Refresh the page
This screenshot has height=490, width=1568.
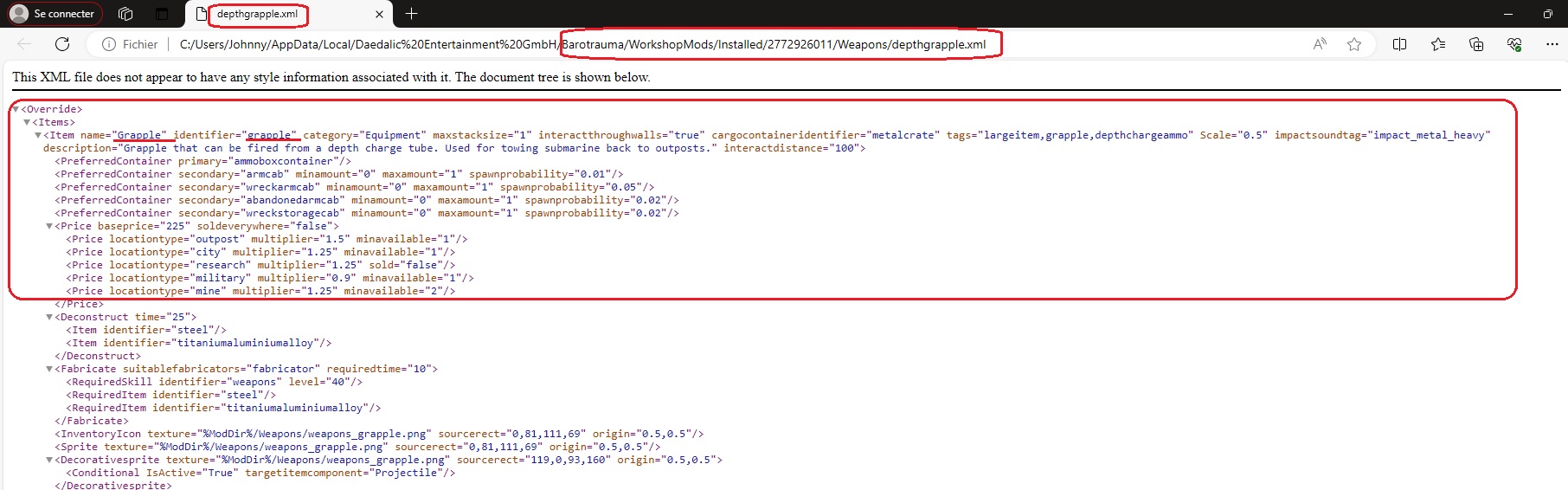click(x=62, y=44)
